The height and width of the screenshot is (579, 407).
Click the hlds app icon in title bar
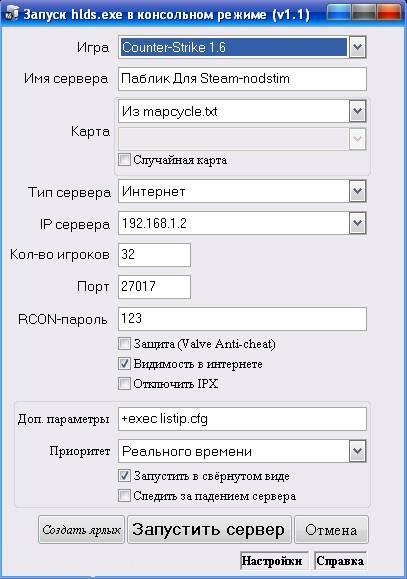click(11, 14)
